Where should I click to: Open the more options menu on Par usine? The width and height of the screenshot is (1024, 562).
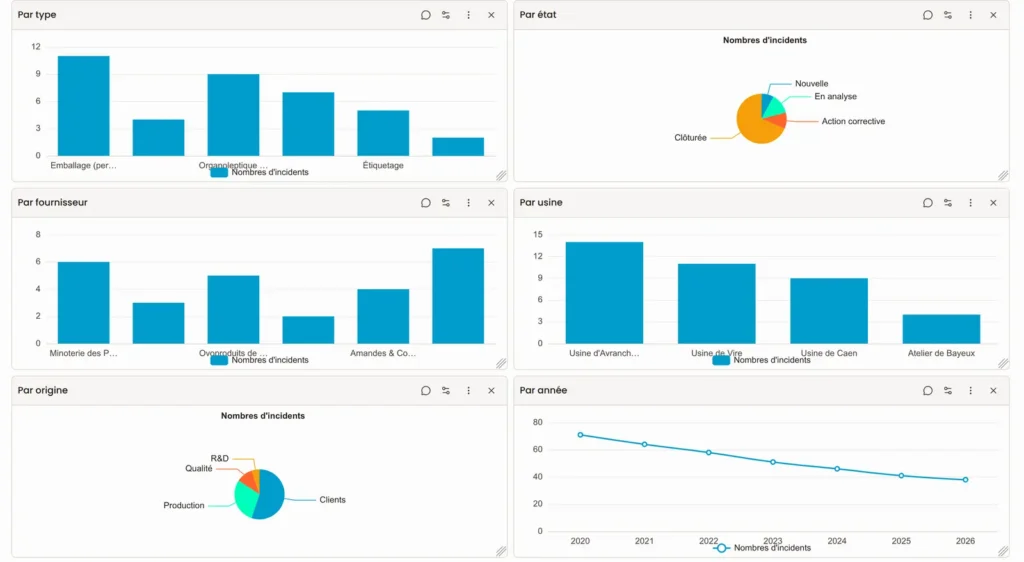coord(970,203)
